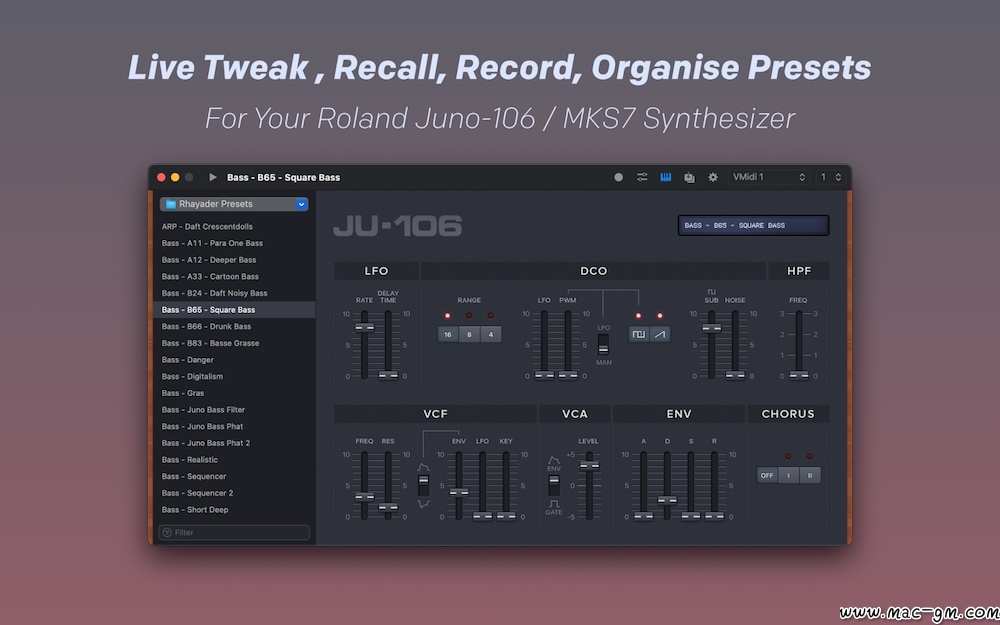Set chorus to OFF
This screenshot has width=1000, height=625.
767,475
